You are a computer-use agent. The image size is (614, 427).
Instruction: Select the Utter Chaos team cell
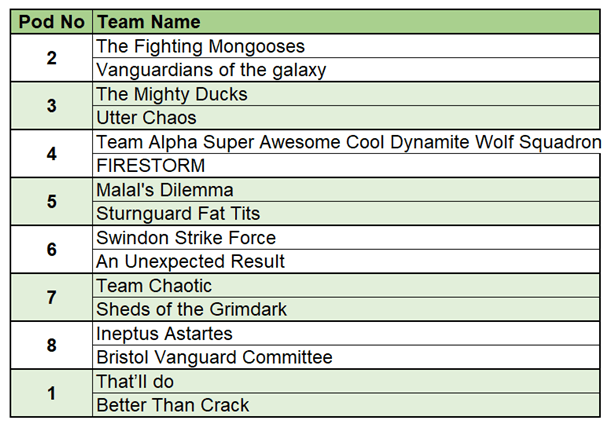(146, 118)
